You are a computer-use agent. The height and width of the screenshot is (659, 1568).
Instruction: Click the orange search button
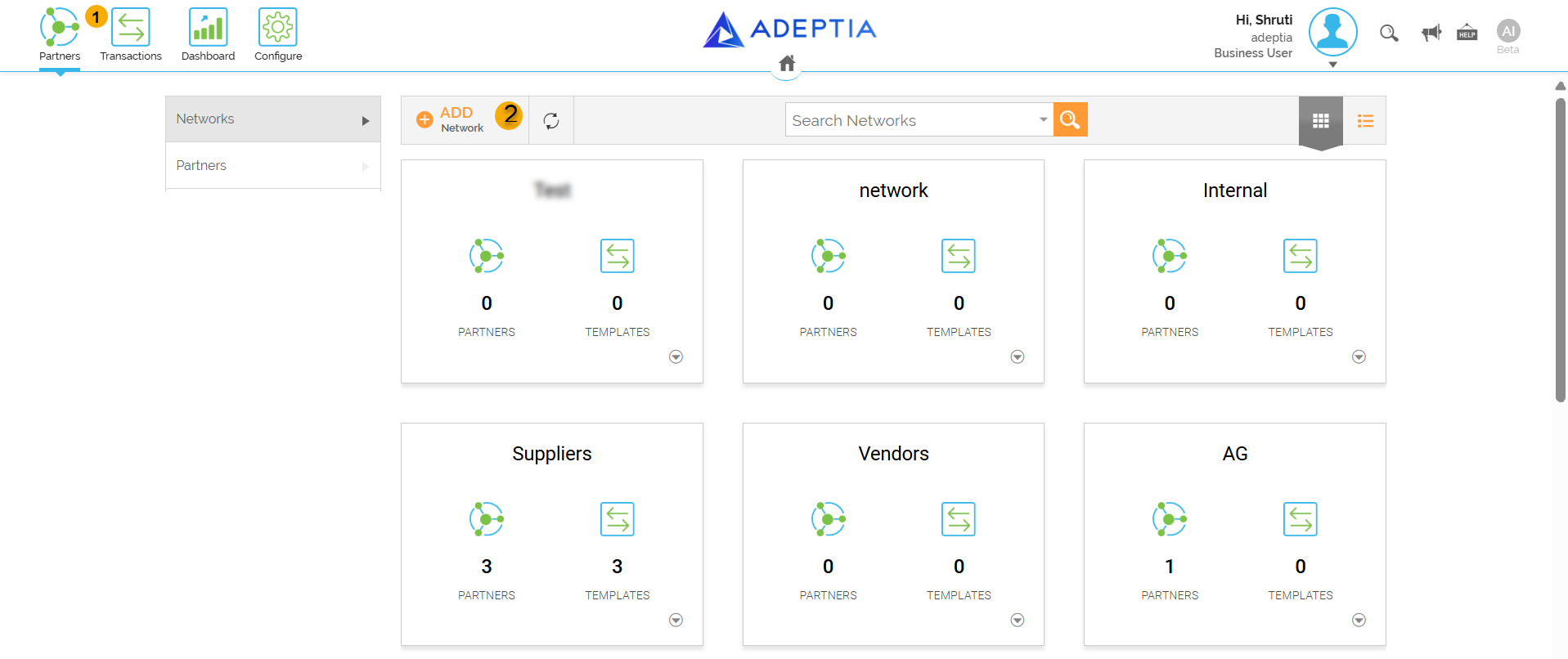[1070, 119]
